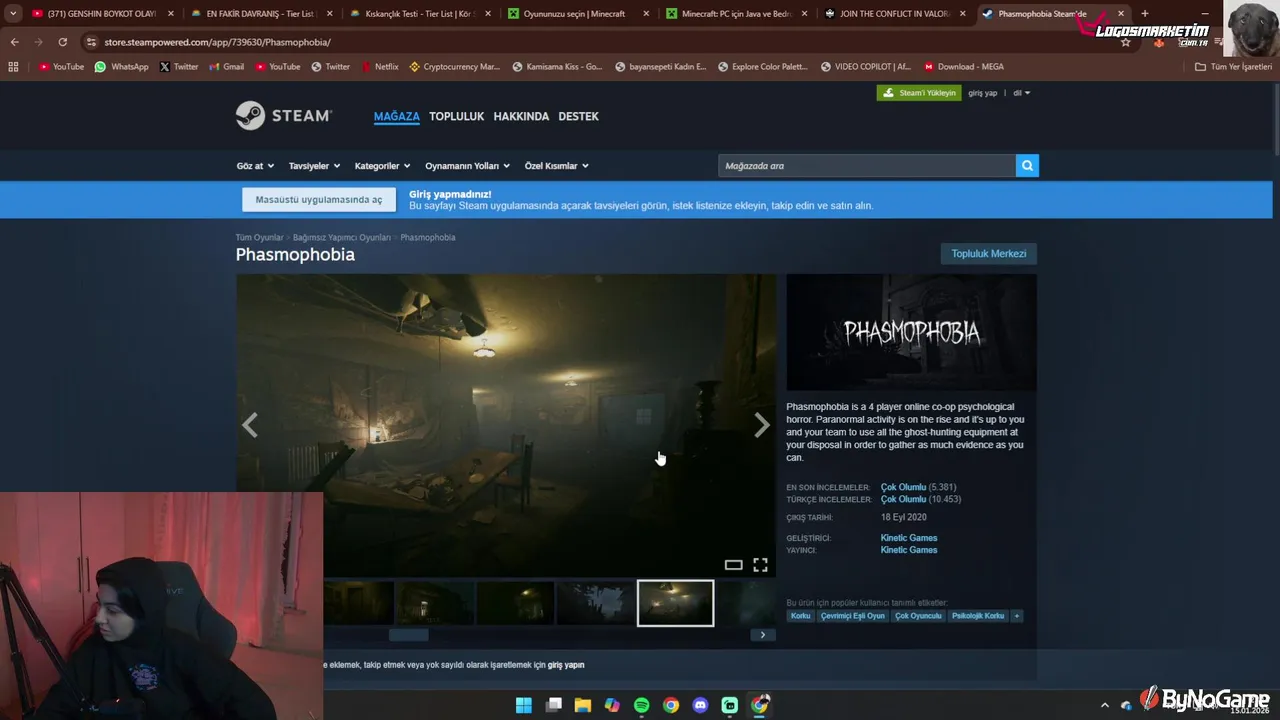
Task: Click giriş yap in the header
Action: [982, 93]
